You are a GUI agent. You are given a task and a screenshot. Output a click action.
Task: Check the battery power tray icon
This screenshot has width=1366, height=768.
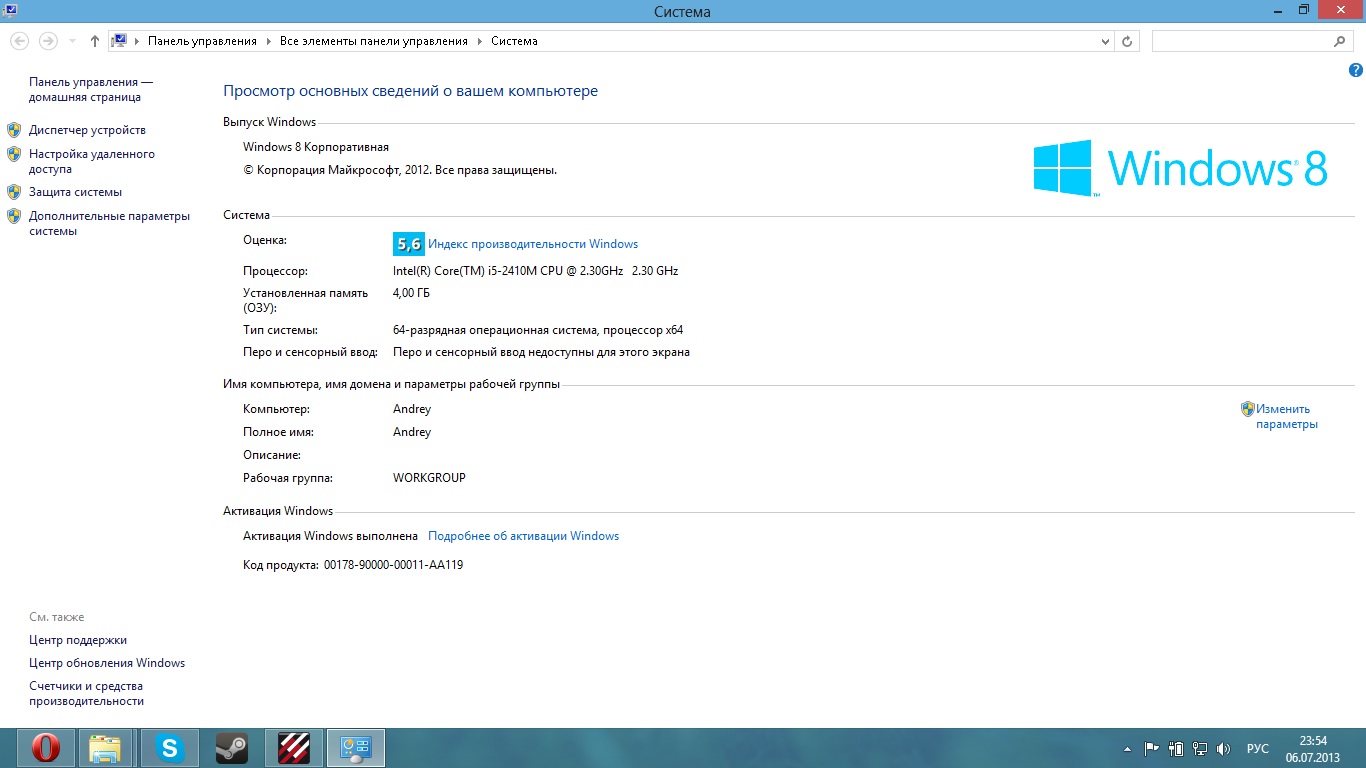click(1176, 748)
